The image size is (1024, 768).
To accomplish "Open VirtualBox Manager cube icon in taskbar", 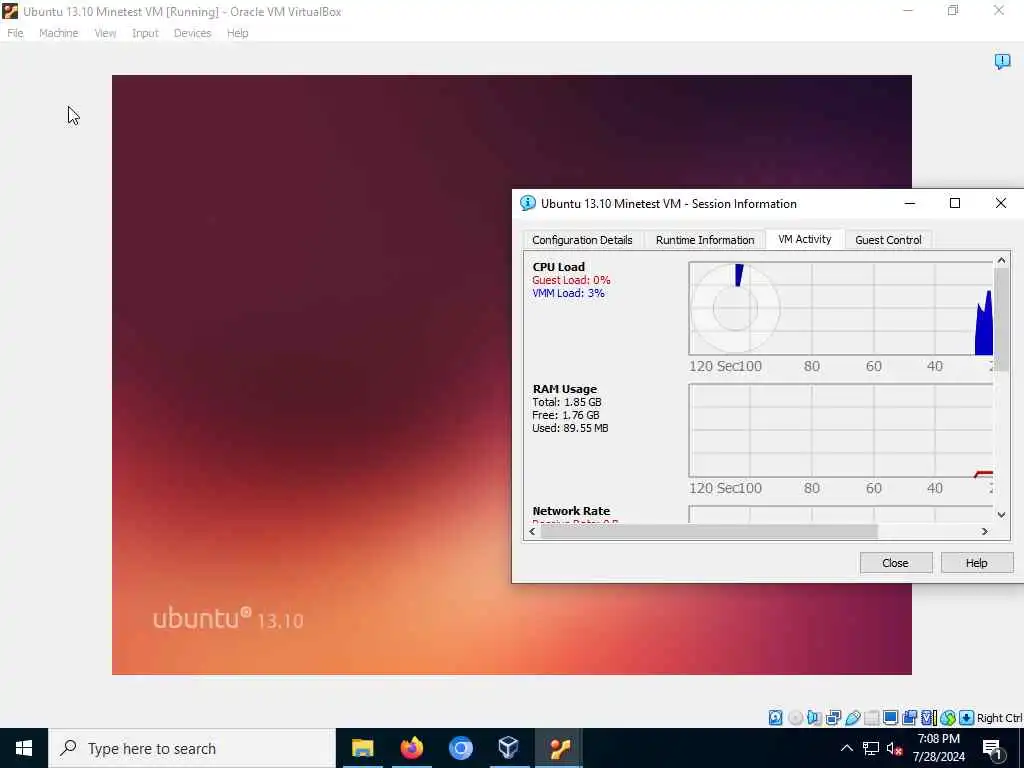I will click(509, 748).
